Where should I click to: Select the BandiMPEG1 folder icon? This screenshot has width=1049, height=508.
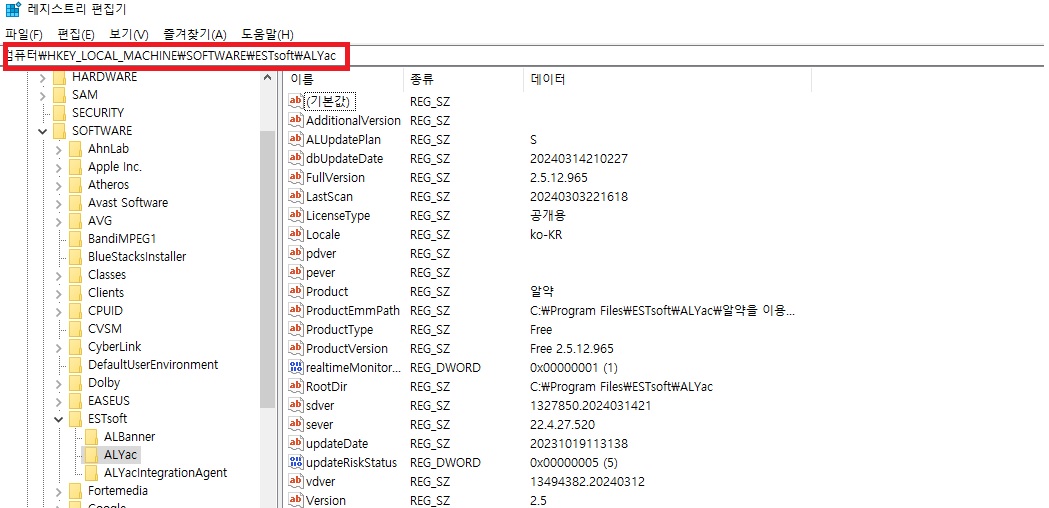75,239
